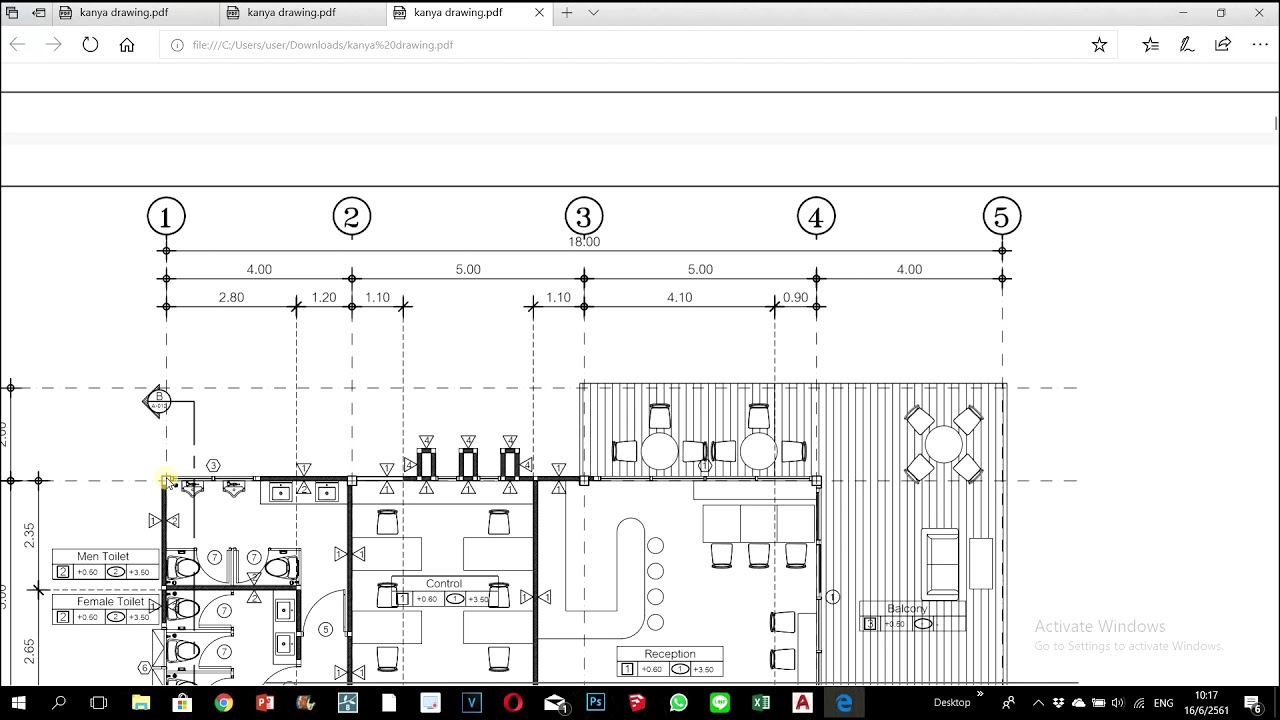This screenshot has width=1280, height=720.
Task: Close the active kanya drawing.pdf tab
Action: 540,13
